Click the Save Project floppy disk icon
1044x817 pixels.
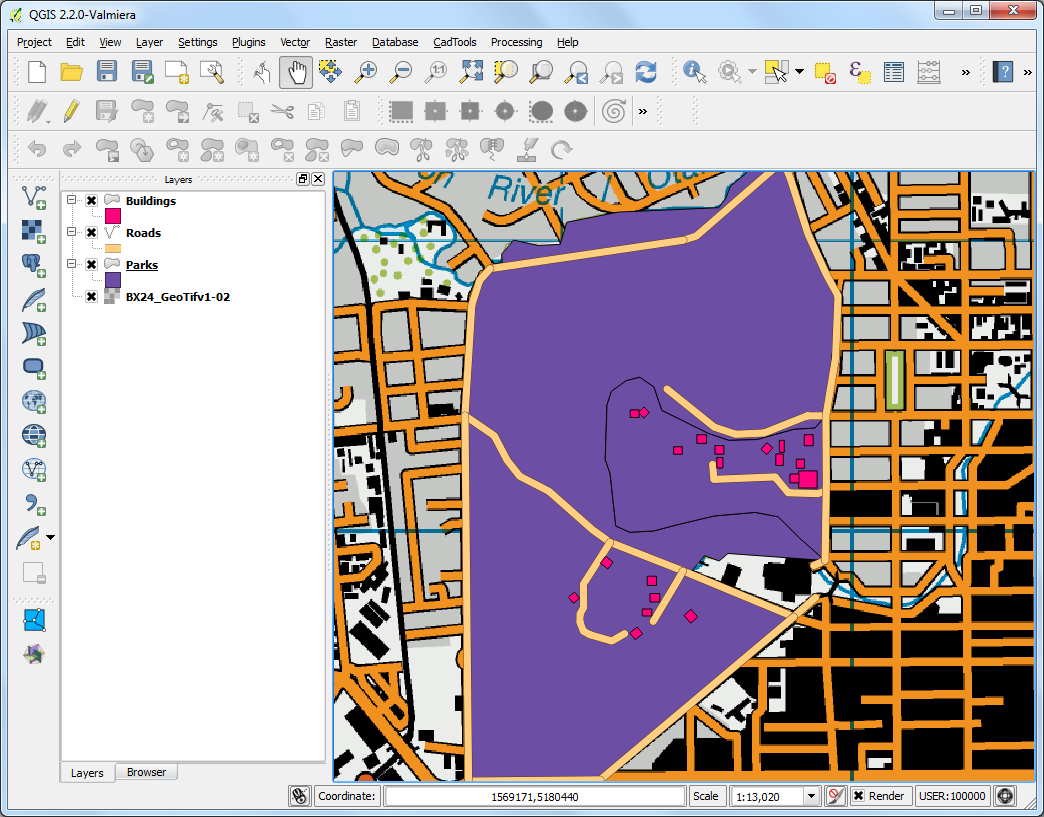107,72
